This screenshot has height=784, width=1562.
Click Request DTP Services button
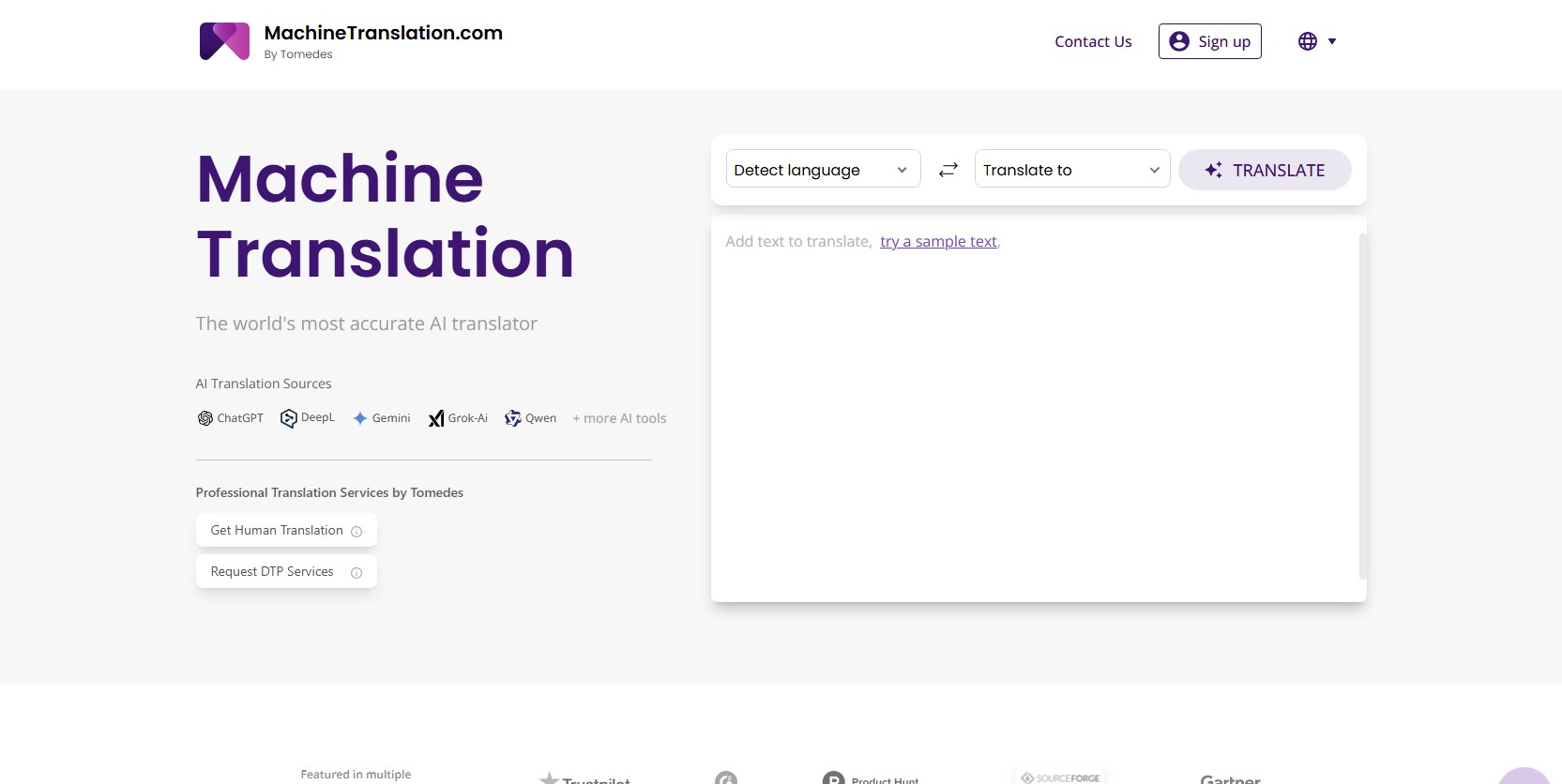(x=272, y=572)
